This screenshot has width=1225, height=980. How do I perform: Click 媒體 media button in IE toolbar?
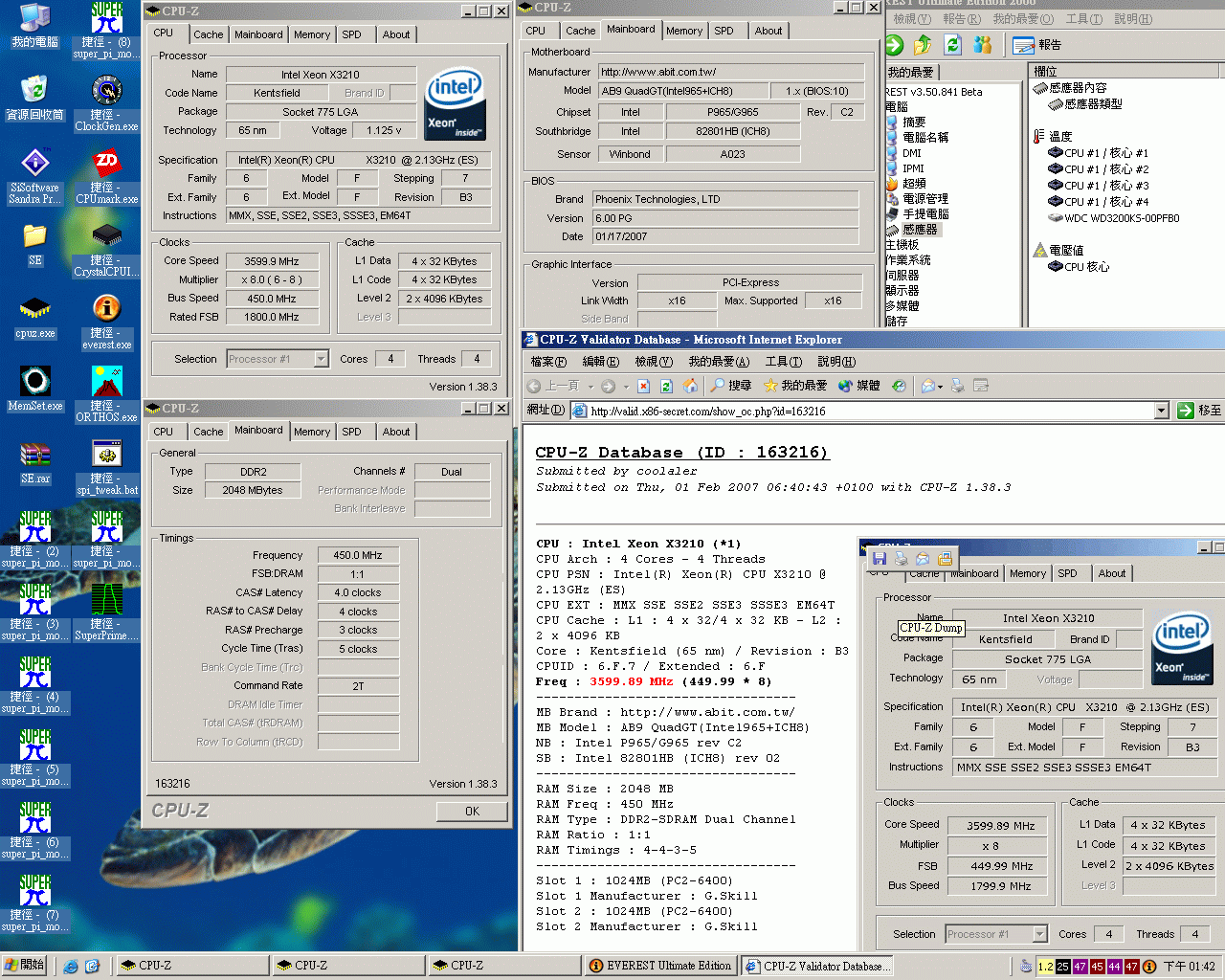pos(858,386)
